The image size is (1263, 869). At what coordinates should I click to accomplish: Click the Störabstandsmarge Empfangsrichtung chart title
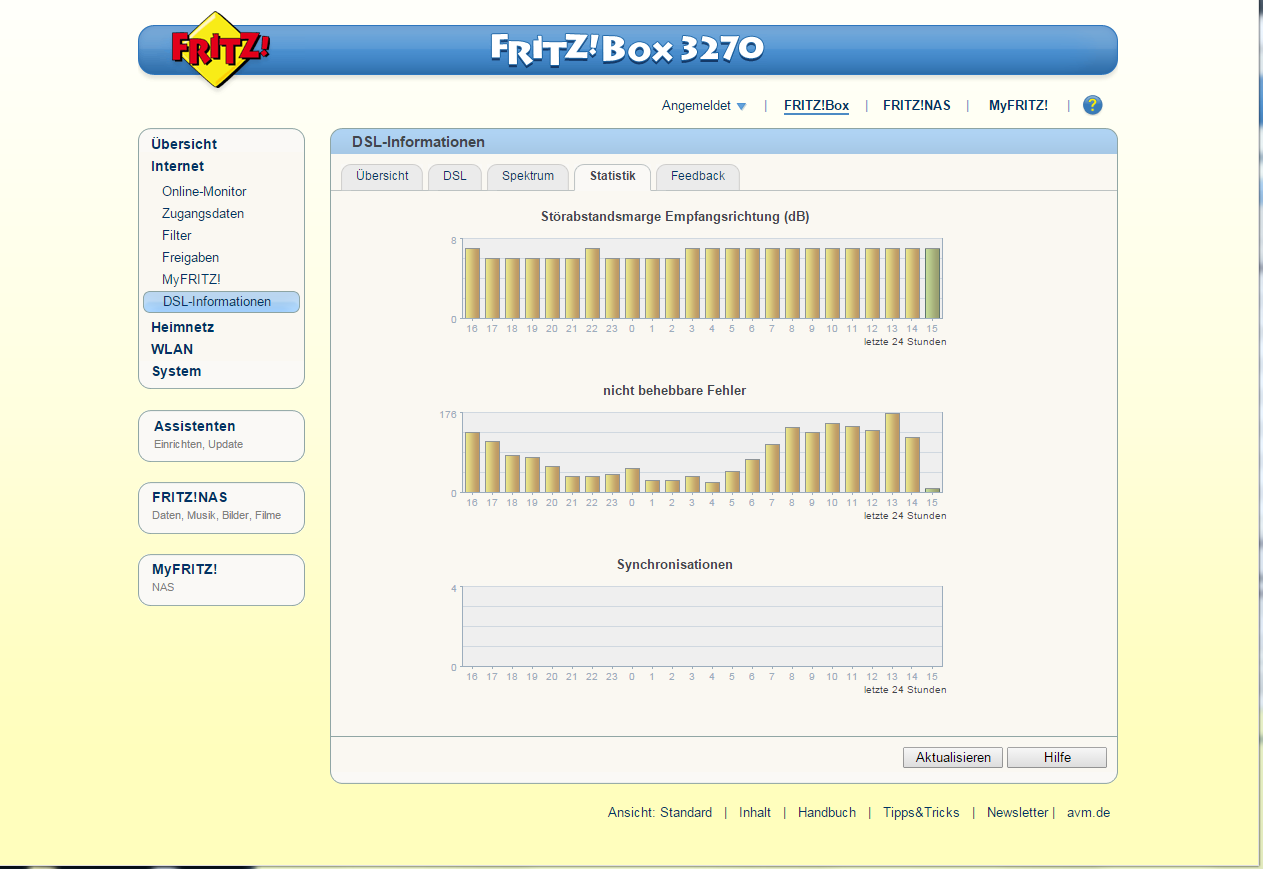click(x=675, y=216)
